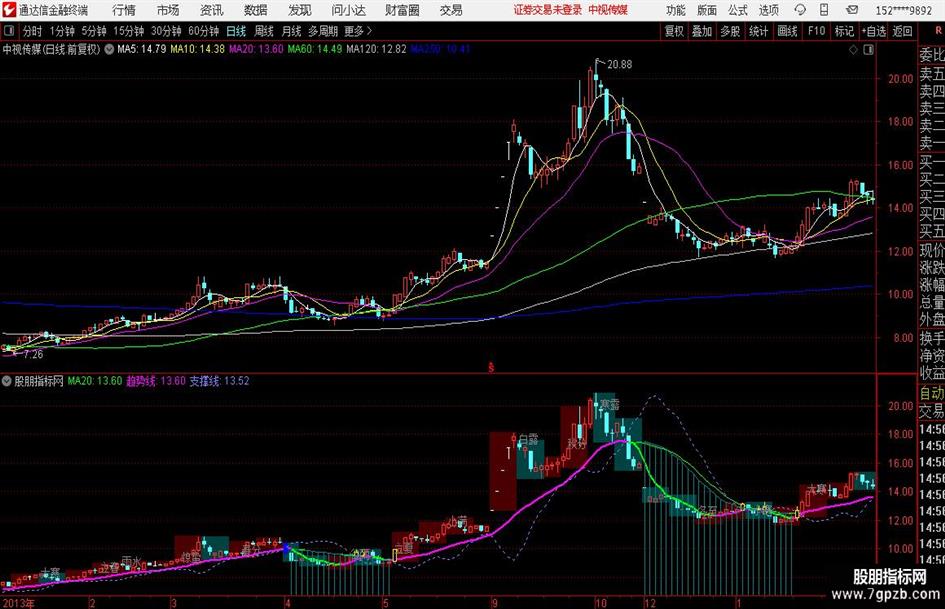The image size is (945, 609).
Task: Click the 多股 multi-stock button
Action: (730, 31)
